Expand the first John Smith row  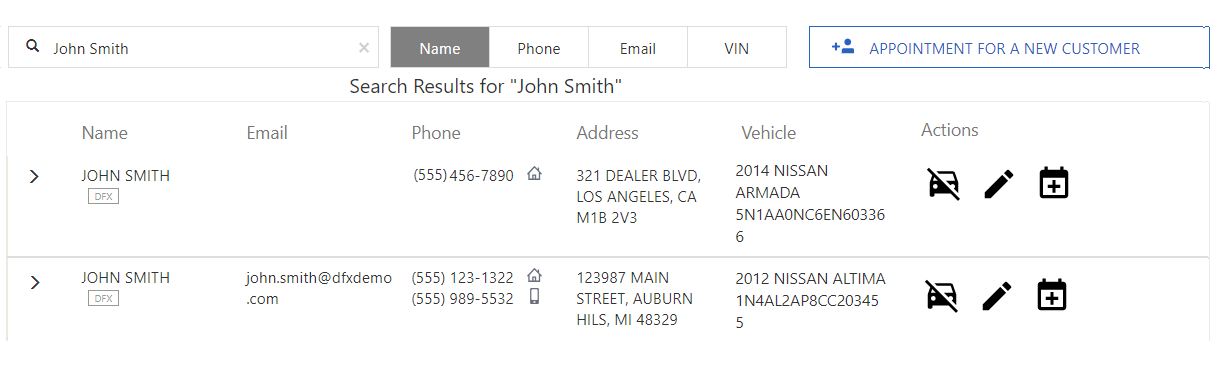[34, 176]
